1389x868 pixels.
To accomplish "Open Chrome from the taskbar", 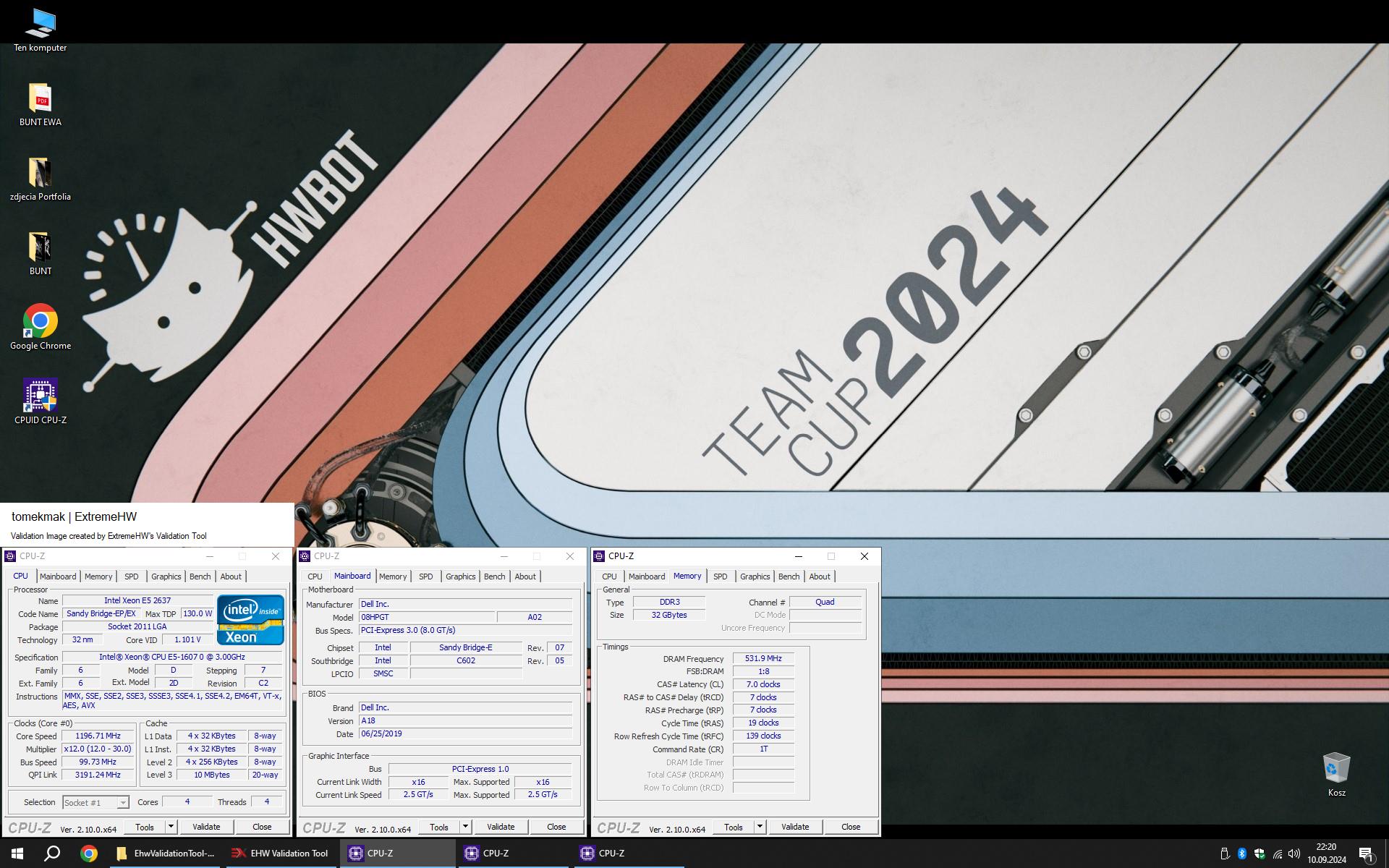I will pos(88,854).
